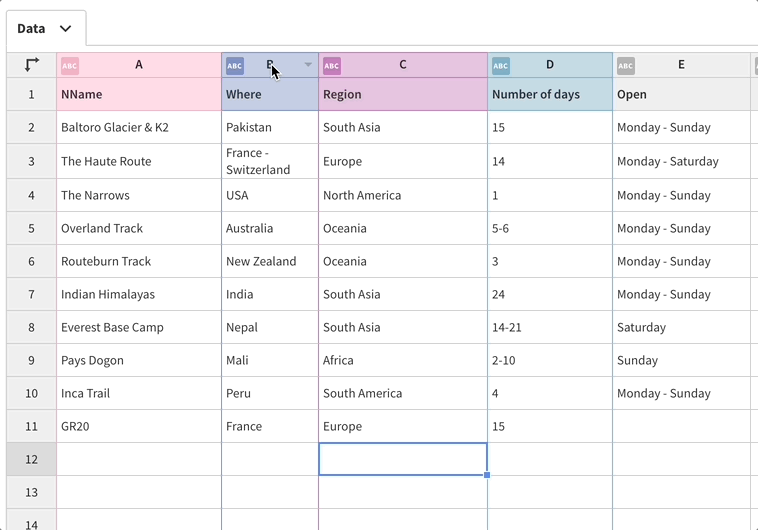Viewport: 758px width, 530px height.
Task: Expand the Data tab chevron menu
Action: click(x=66, y=29)
